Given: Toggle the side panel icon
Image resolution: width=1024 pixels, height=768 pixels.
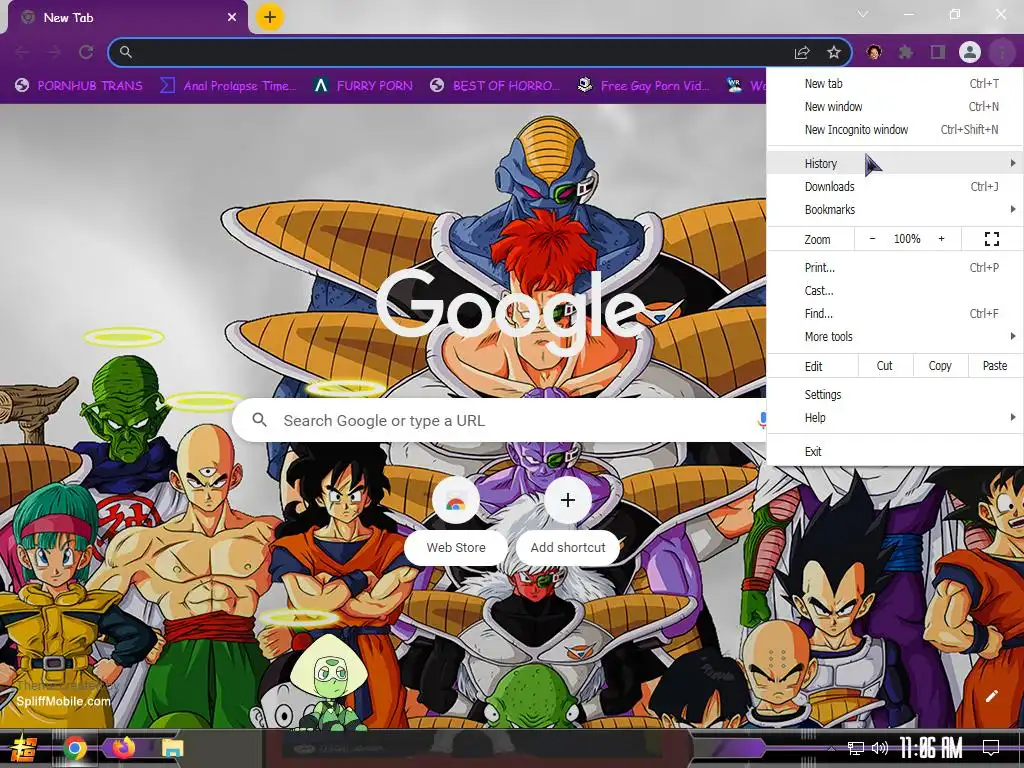Looking at the screenshot, I should (938, 52).
